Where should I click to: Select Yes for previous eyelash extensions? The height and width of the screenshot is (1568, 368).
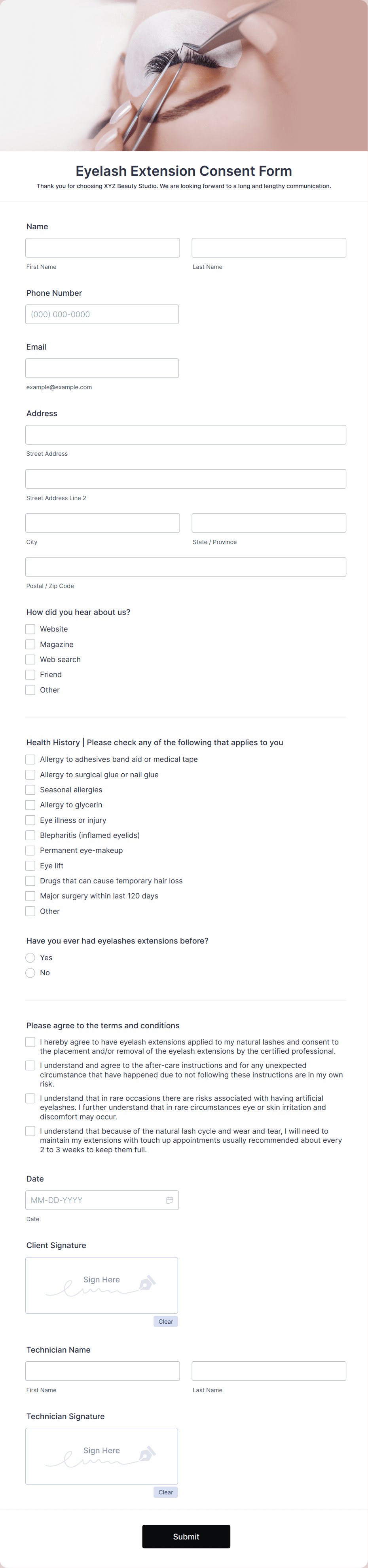pos(30,957)
